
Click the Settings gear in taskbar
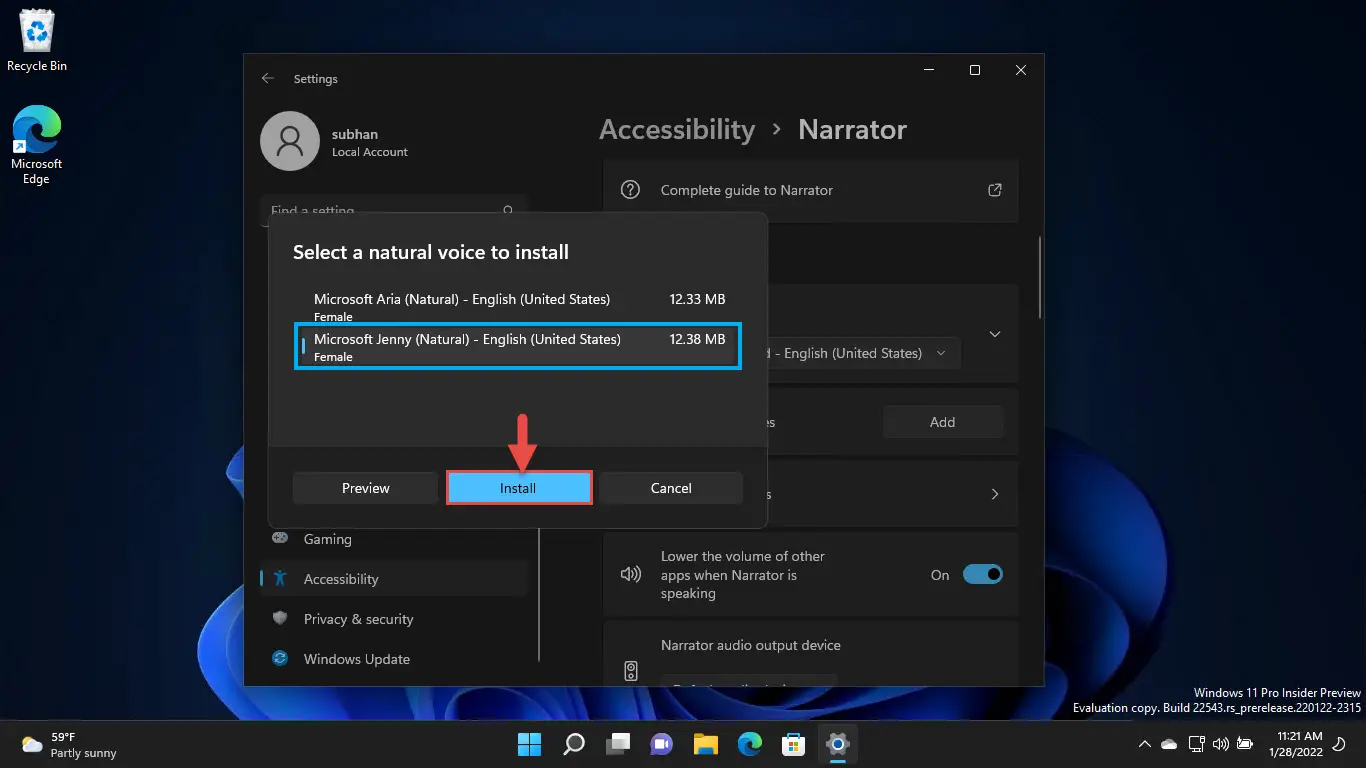pos(838,744)
